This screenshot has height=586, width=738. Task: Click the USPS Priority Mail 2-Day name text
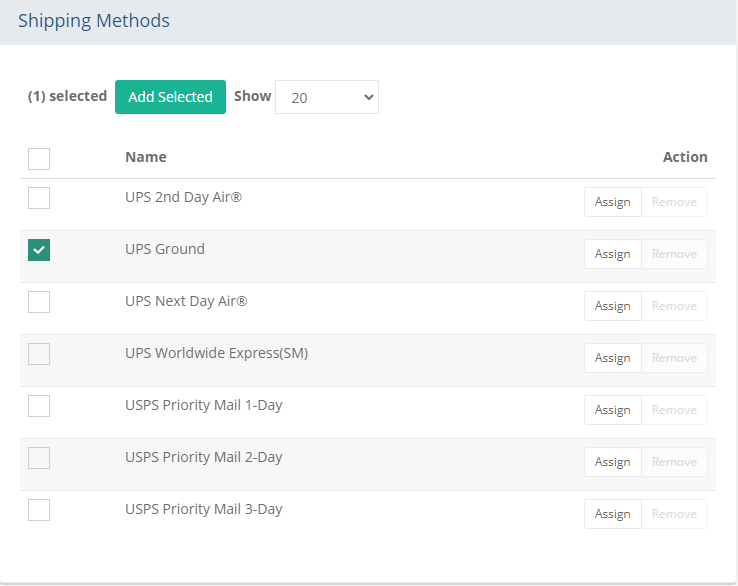(x=204, y=457)
